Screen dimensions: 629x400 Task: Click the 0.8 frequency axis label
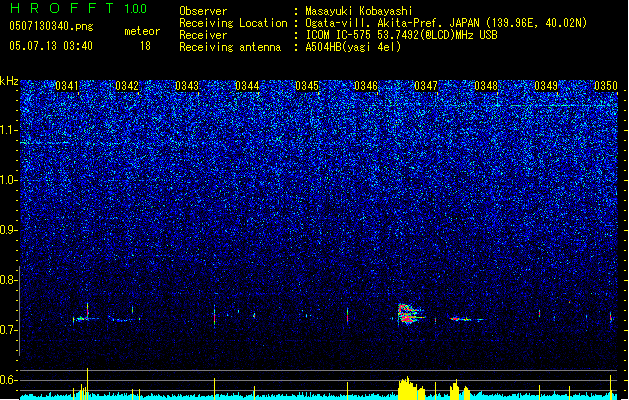[9, 280]
